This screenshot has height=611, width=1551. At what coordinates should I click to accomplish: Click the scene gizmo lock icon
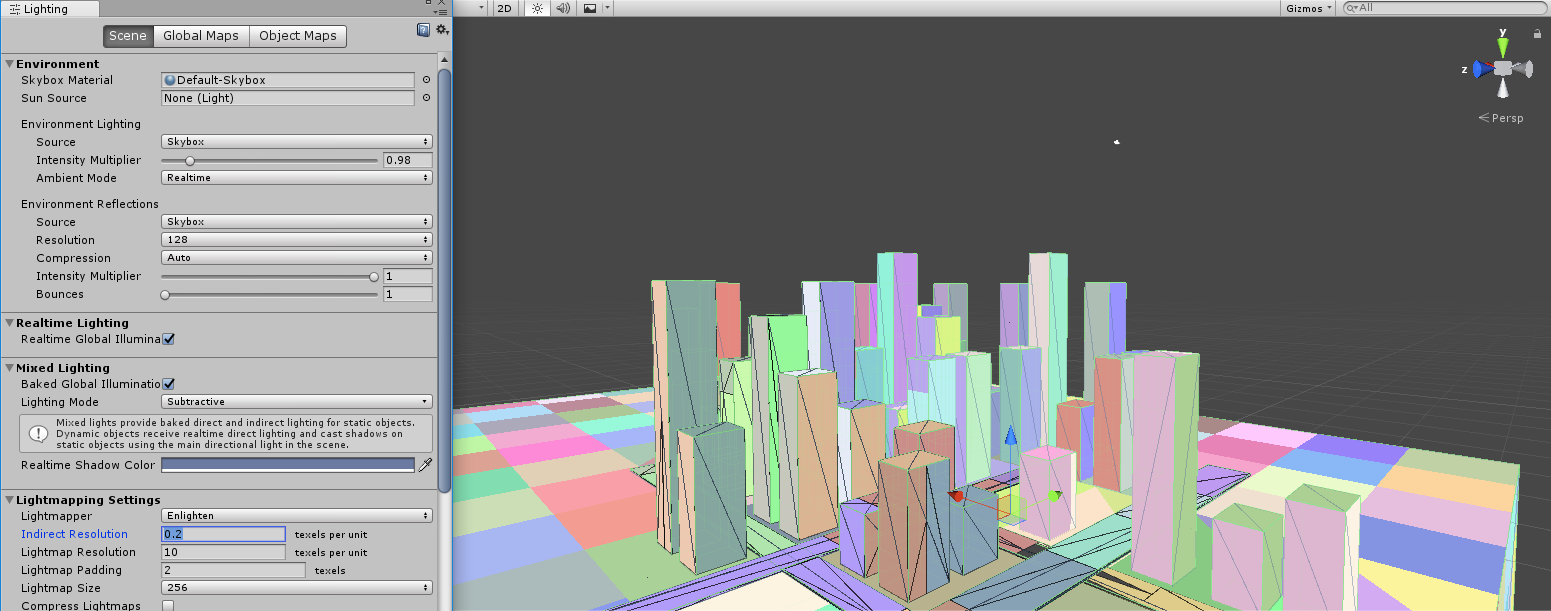click(x=1537, y=34)
